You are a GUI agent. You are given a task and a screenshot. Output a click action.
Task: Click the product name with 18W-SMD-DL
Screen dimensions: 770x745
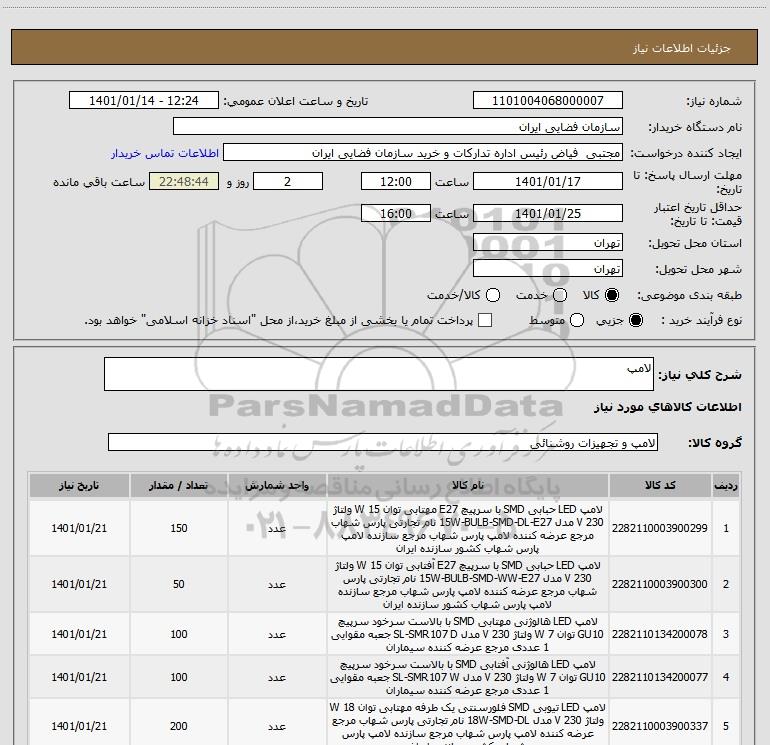[x=468, y=723]
